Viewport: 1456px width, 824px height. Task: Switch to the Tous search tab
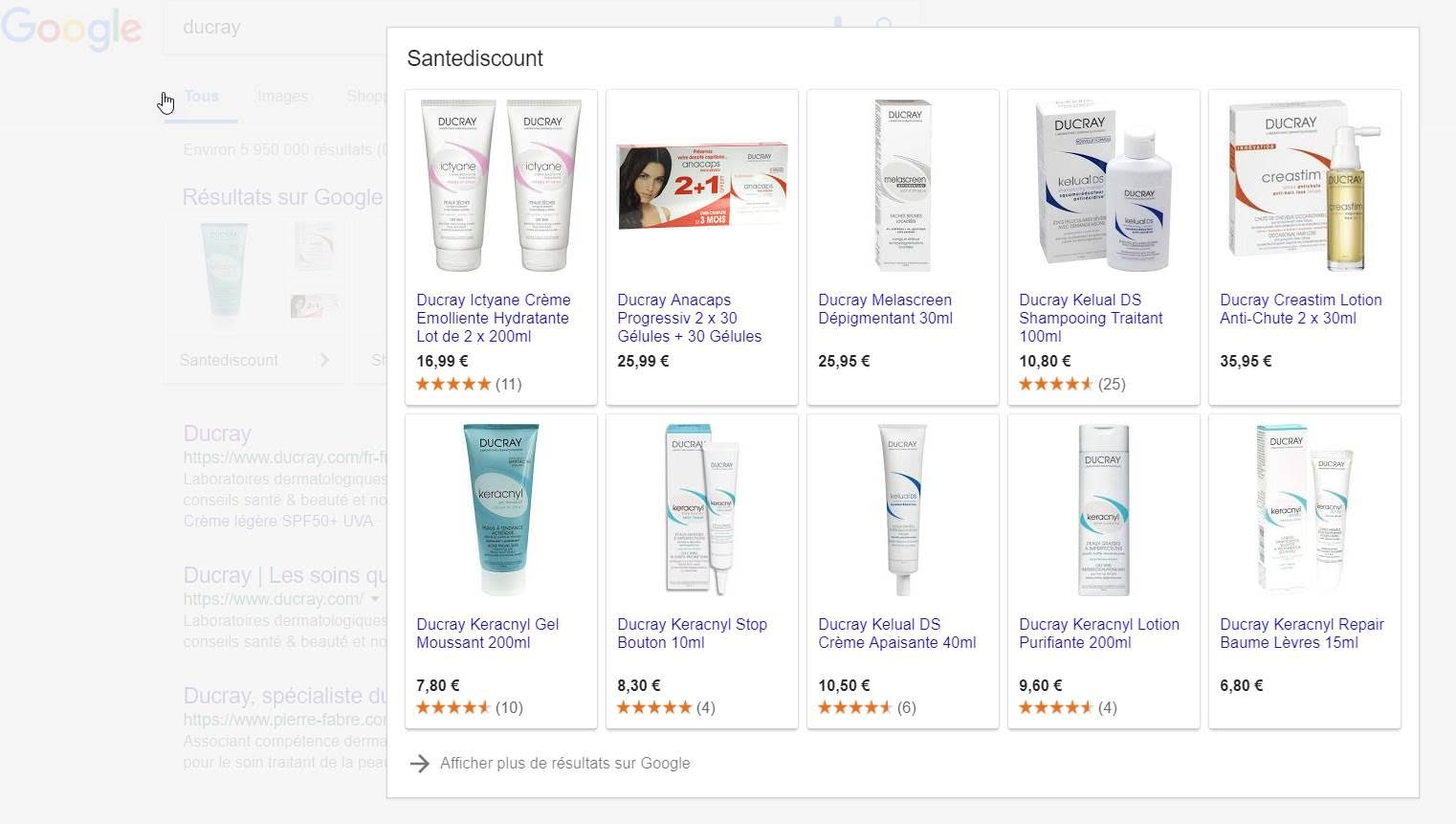(x=201, y=97)
